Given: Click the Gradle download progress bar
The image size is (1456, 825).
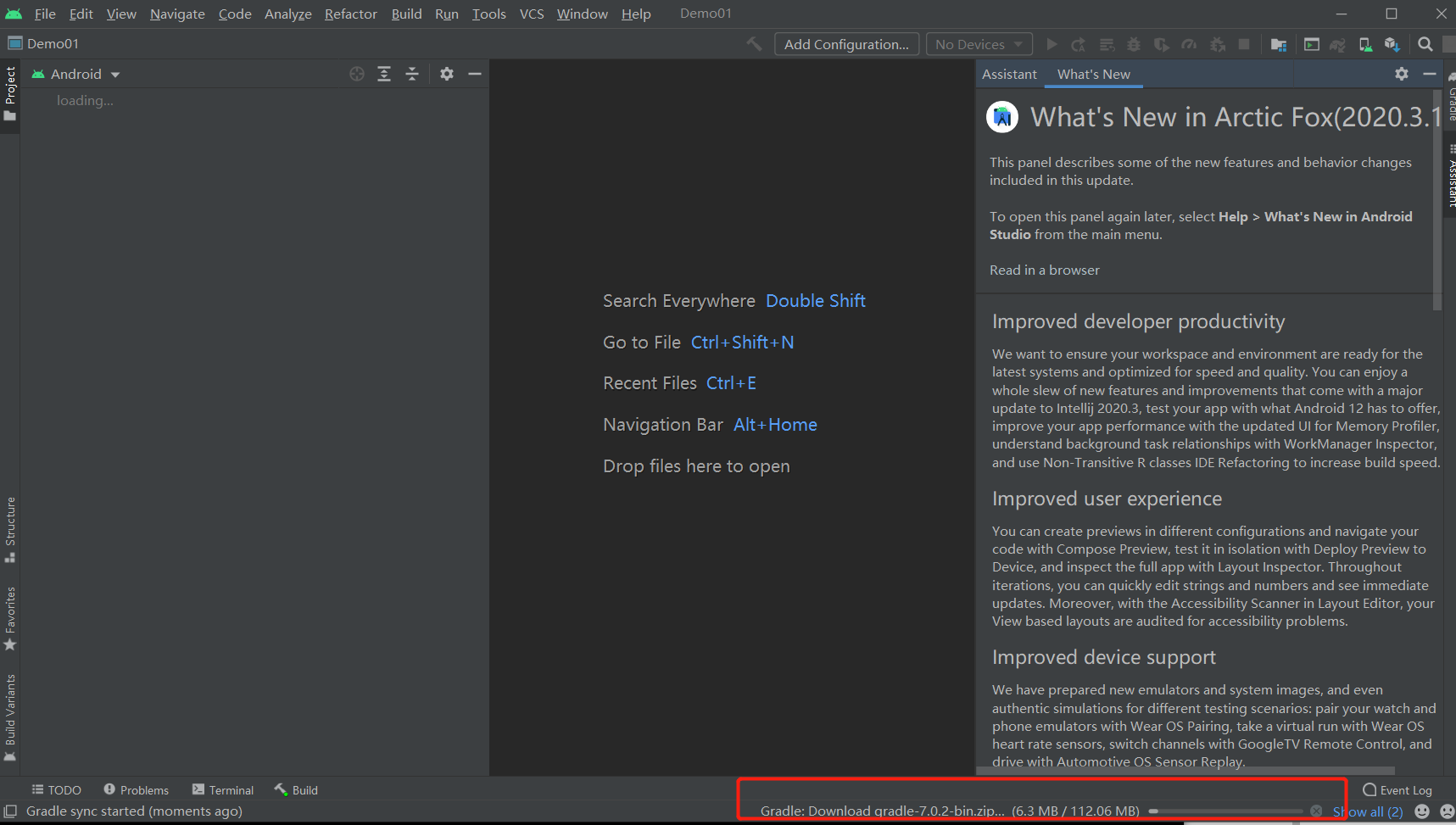Looking at the screenshot, I should (x=1225, y=811).
